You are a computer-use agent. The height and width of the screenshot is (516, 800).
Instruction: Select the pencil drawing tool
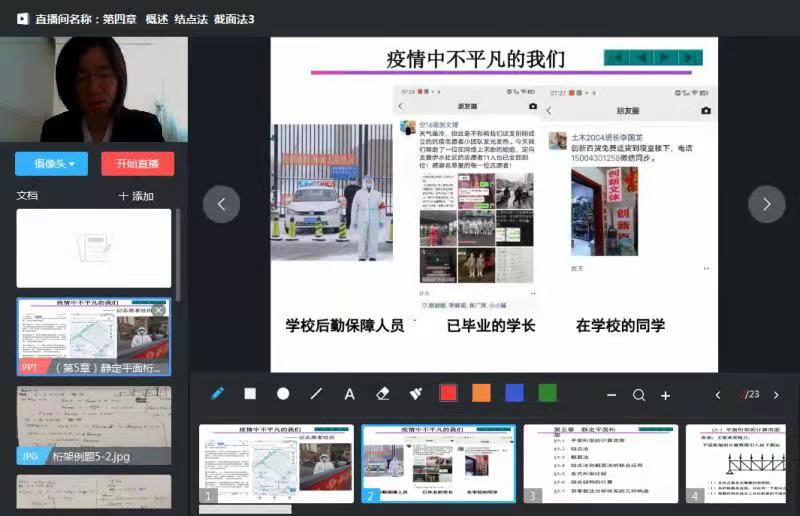click(x=217, y=394)
